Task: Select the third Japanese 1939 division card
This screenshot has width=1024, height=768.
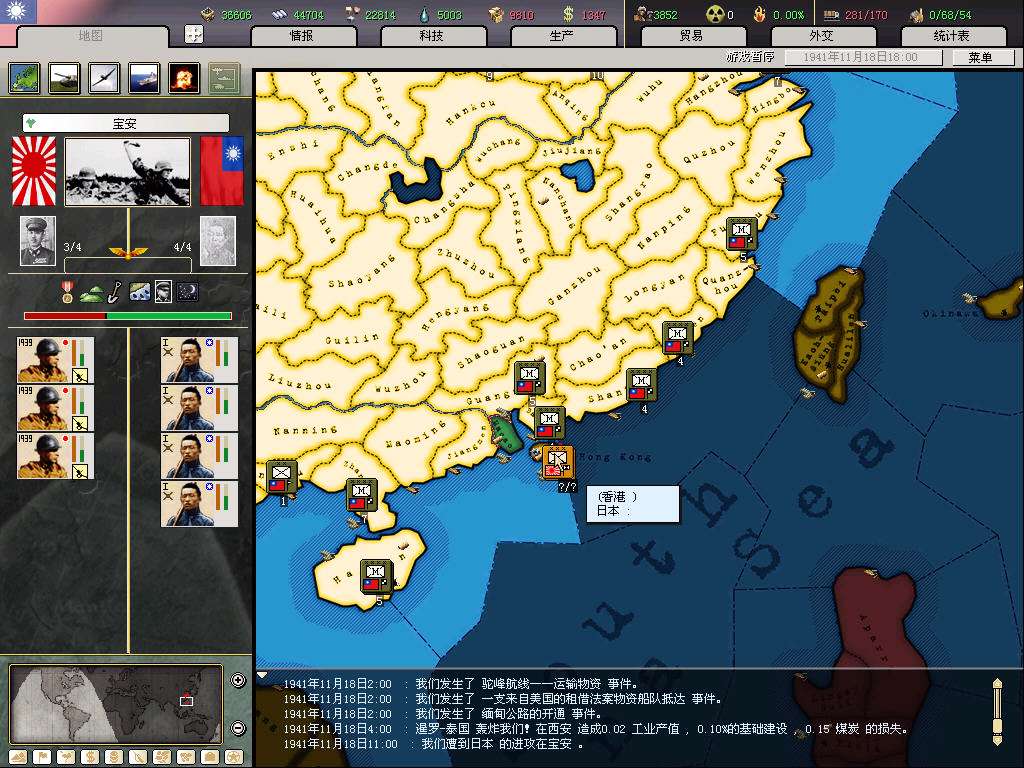Action: coord(56,456)
